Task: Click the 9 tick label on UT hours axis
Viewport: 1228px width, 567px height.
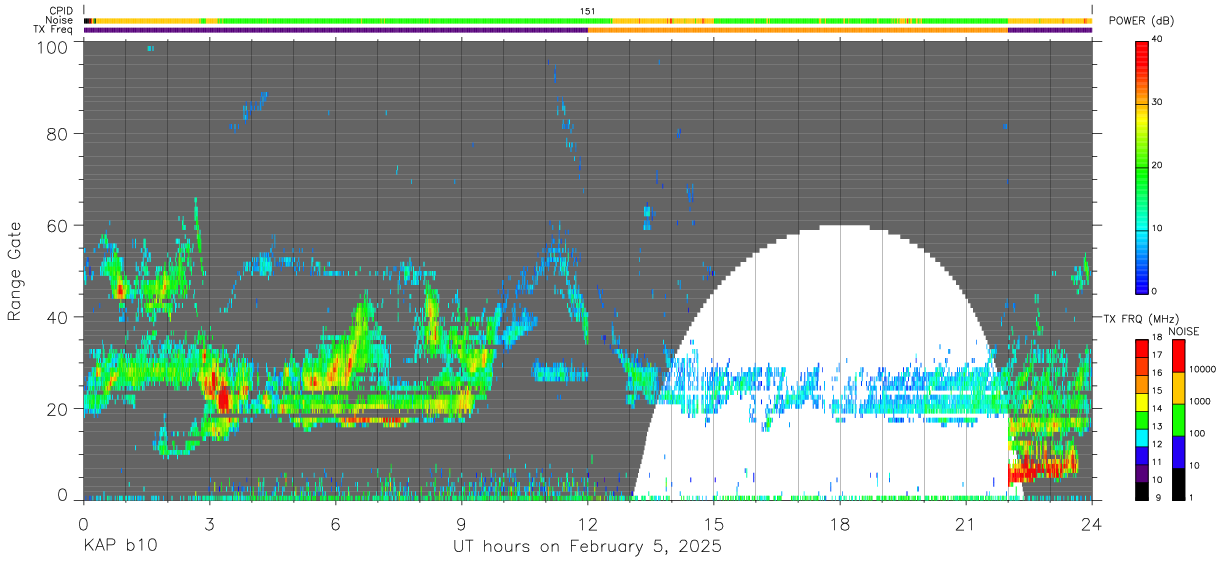Action: tap(461, 525)
